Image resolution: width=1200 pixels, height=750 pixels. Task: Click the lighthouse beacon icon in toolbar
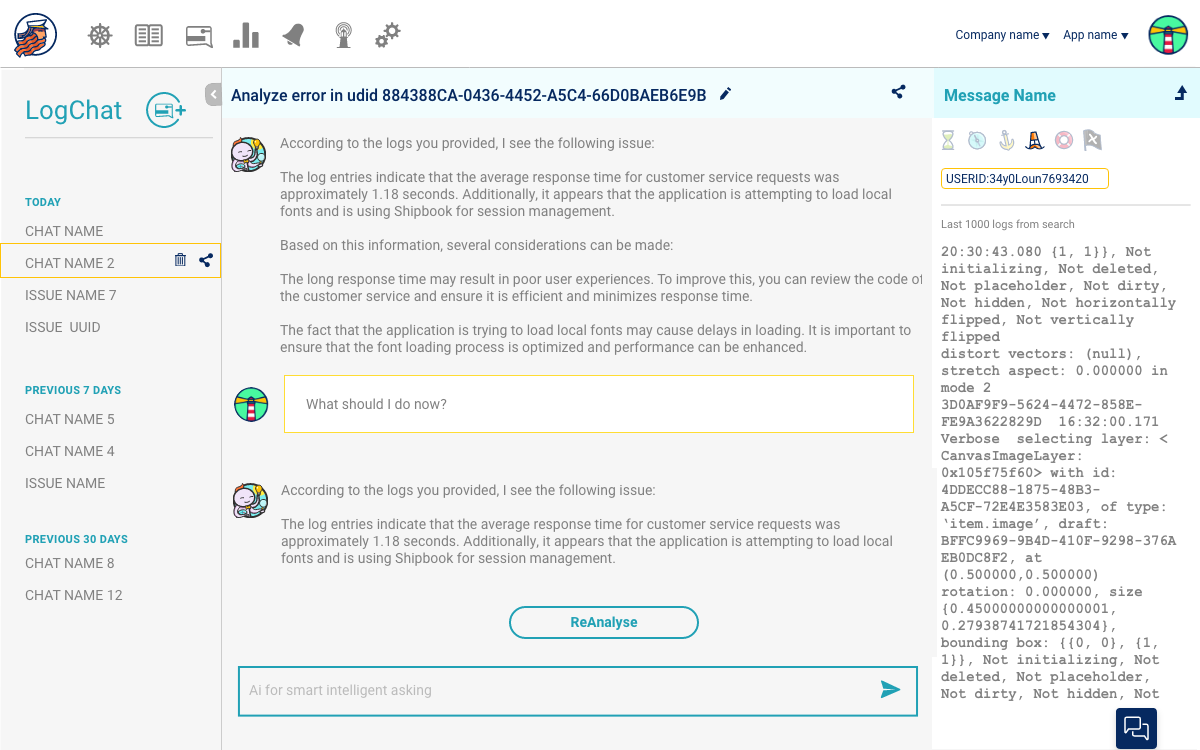click(343, 36)
